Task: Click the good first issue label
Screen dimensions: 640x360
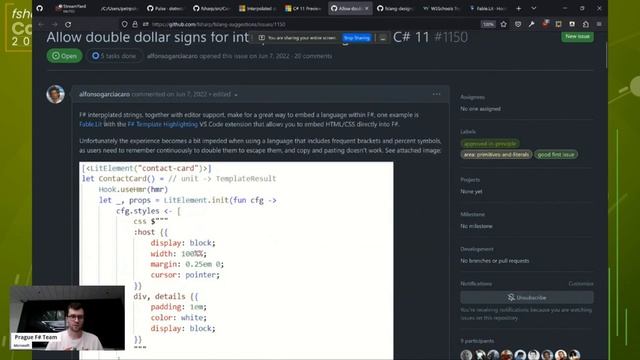Action: pyautogui.click(x=556, y=154)
